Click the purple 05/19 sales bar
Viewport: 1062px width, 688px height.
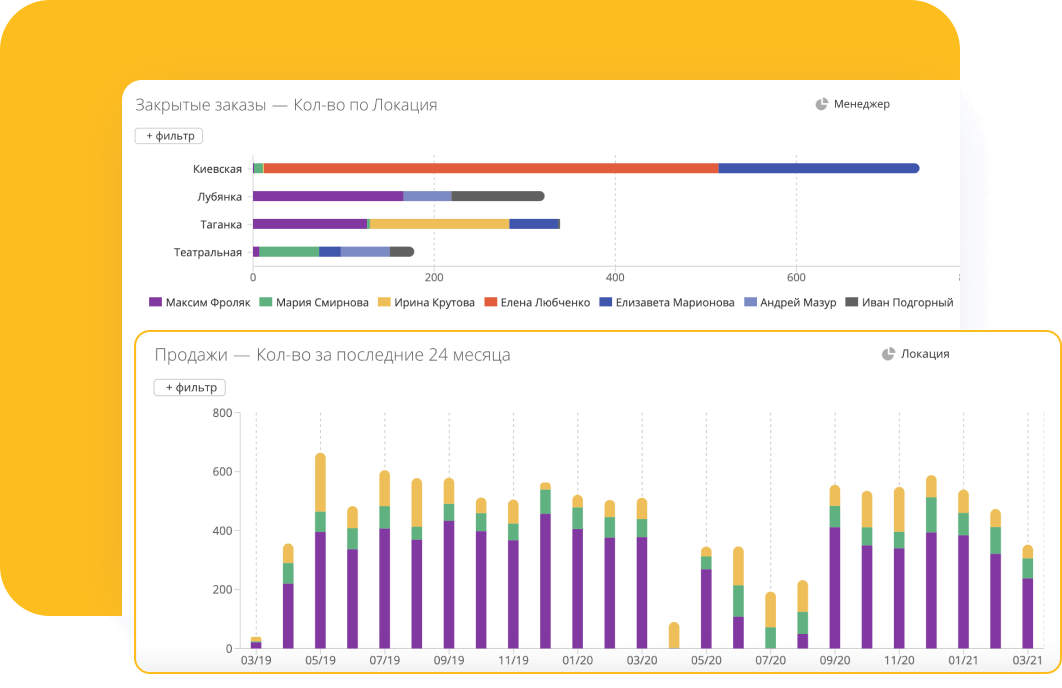tap(320, 590)
